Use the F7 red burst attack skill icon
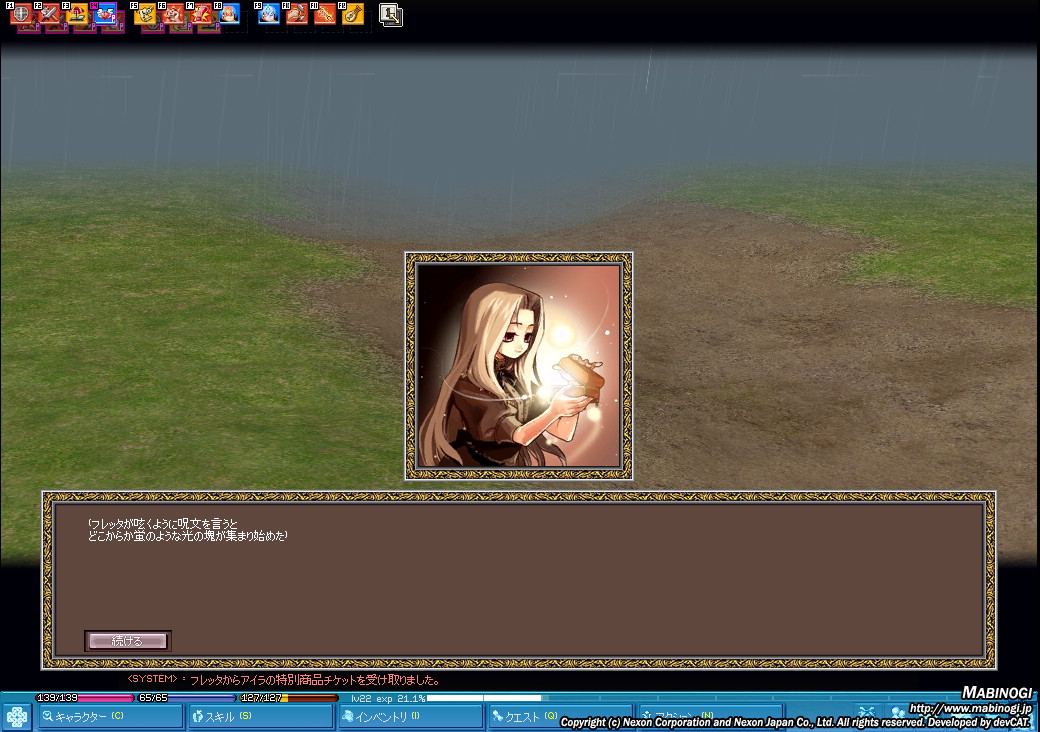The image size is (1040, 732). coord(201,13)
